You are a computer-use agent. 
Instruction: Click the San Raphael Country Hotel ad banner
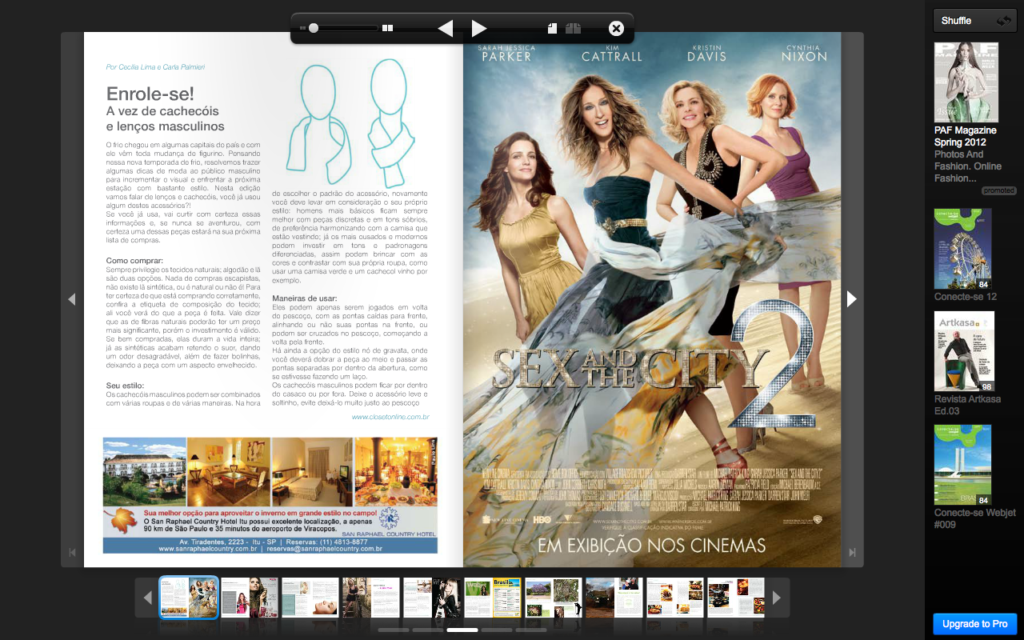[270, 495]
